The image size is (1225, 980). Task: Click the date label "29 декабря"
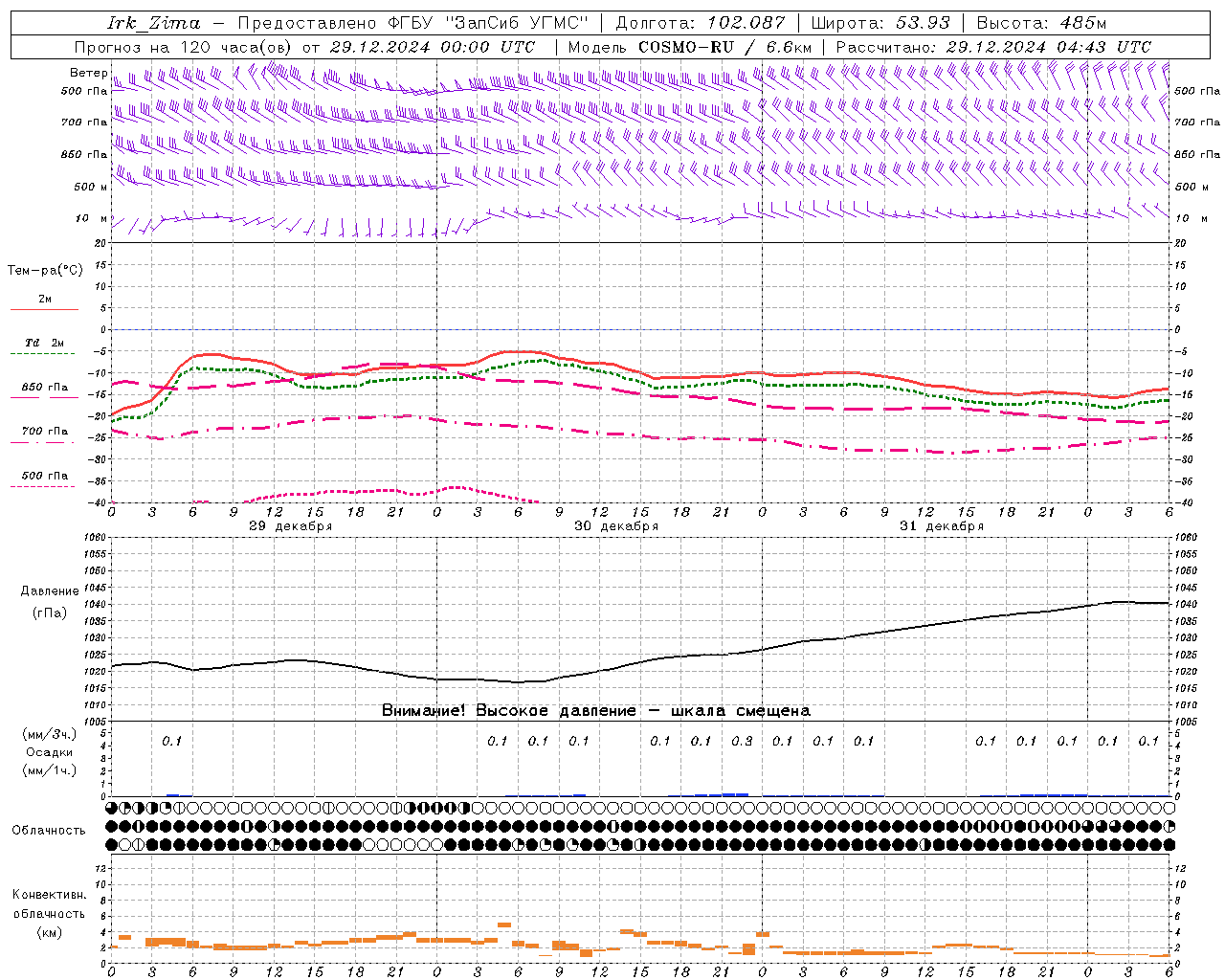point(291,526)
